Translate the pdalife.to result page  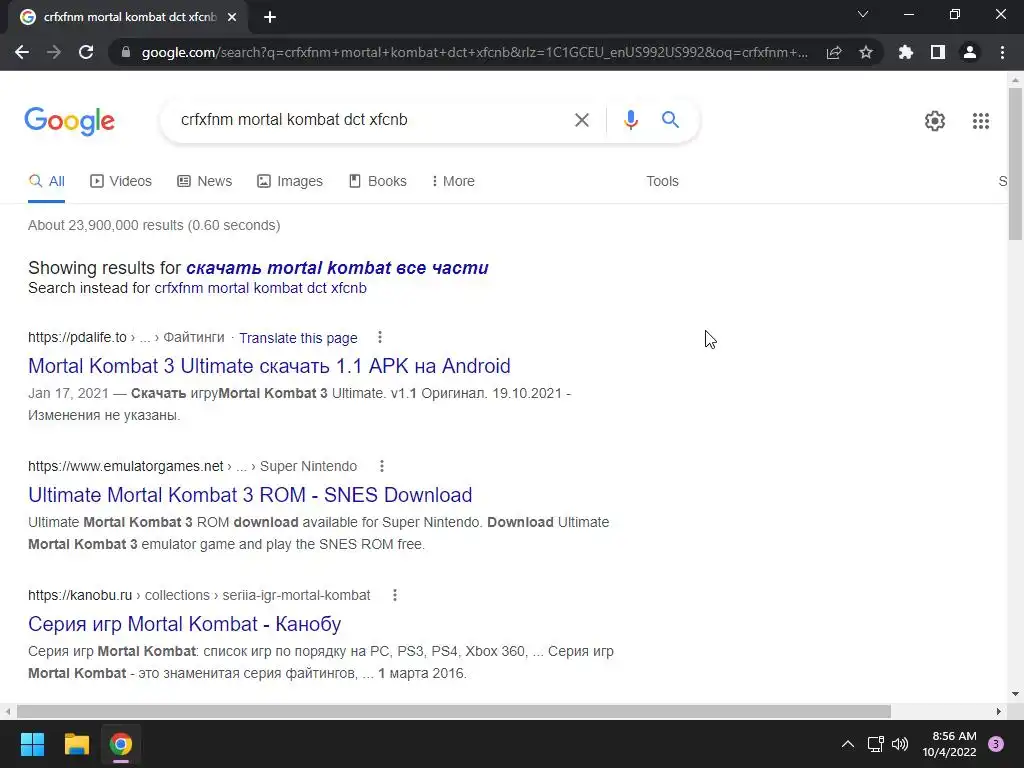coord(298,338)
